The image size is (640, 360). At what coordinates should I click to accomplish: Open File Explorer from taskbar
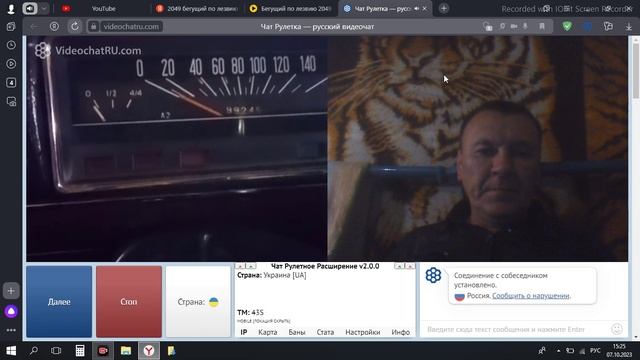pyautogui.click(x=126, y=351)
